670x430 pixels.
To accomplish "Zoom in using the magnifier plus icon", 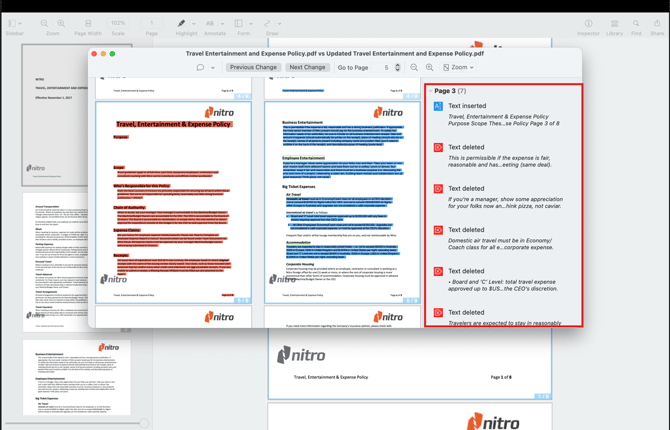I will click(430, 68).
